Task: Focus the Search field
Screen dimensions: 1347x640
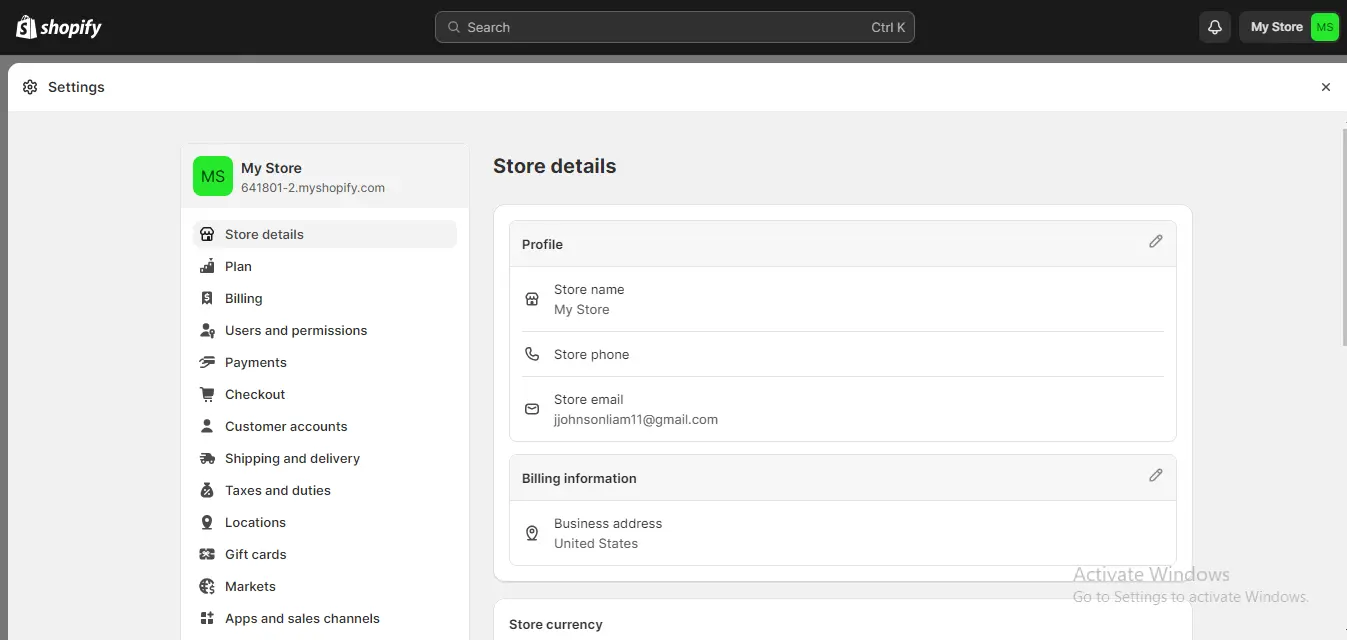Action: click(675, 27)
